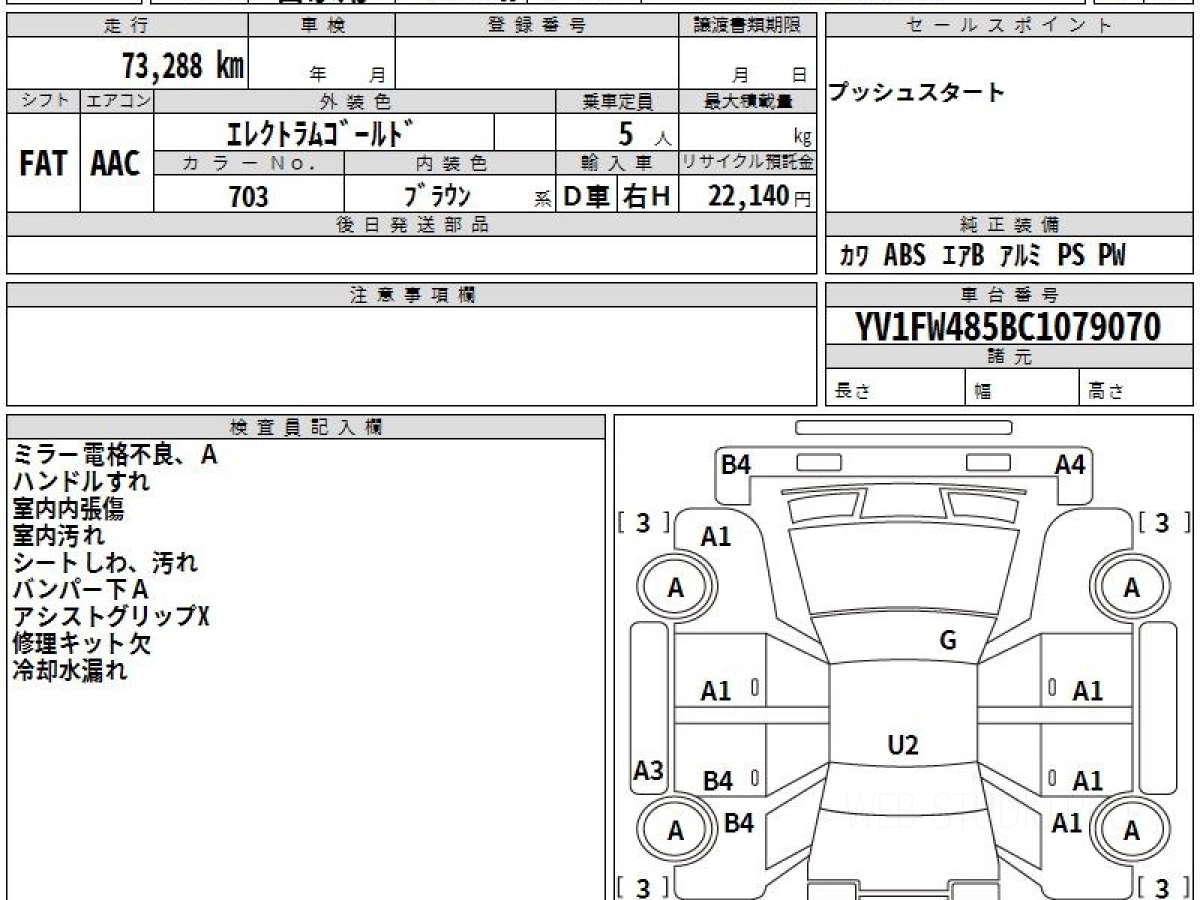1200x900 pixels.
Task: Click the プッシュスタート sales point text
Action: [x=916, y=93]
